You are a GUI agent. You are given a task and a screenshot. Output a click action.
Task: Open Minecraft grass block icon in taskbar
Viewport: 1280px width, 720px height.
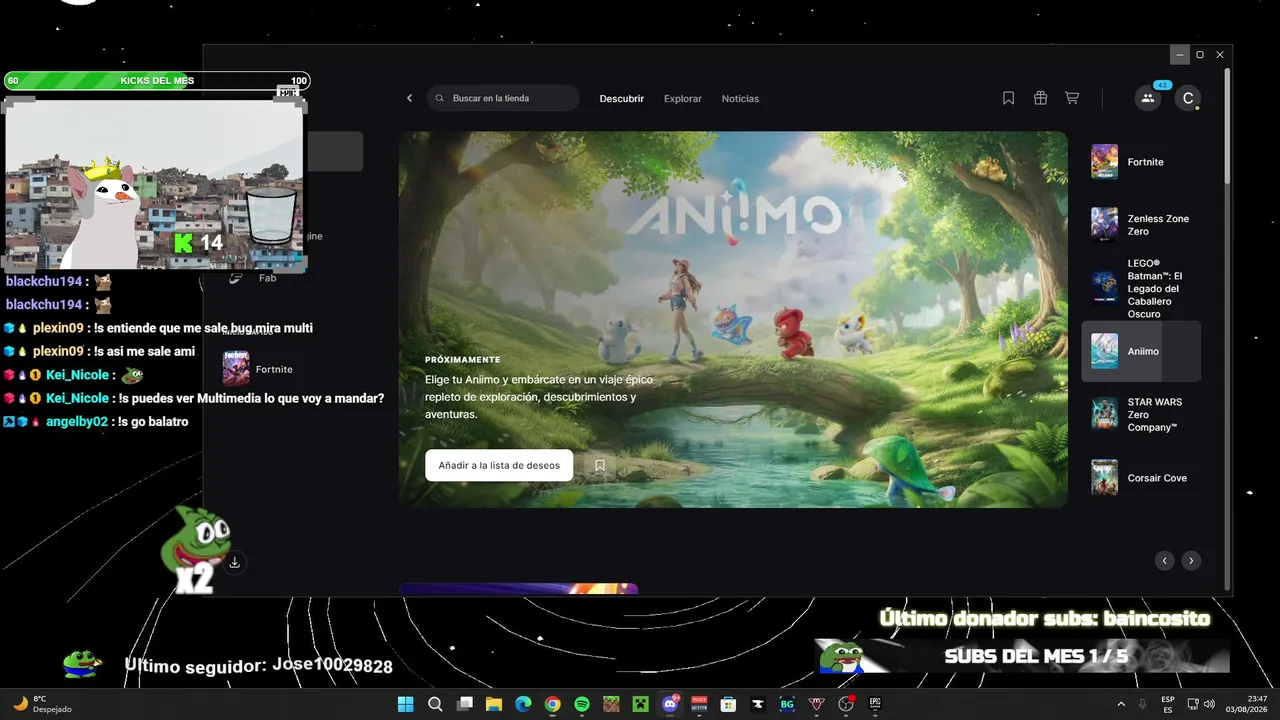pos(611,704)
